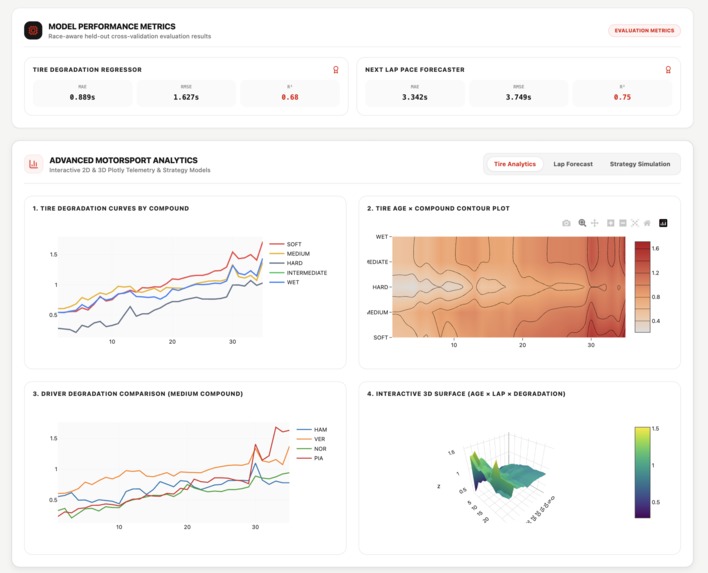Click the SOFT y-axis label on contour plot
The width and height of the screenshot is (708, 573).
click(x=381, y=337)
